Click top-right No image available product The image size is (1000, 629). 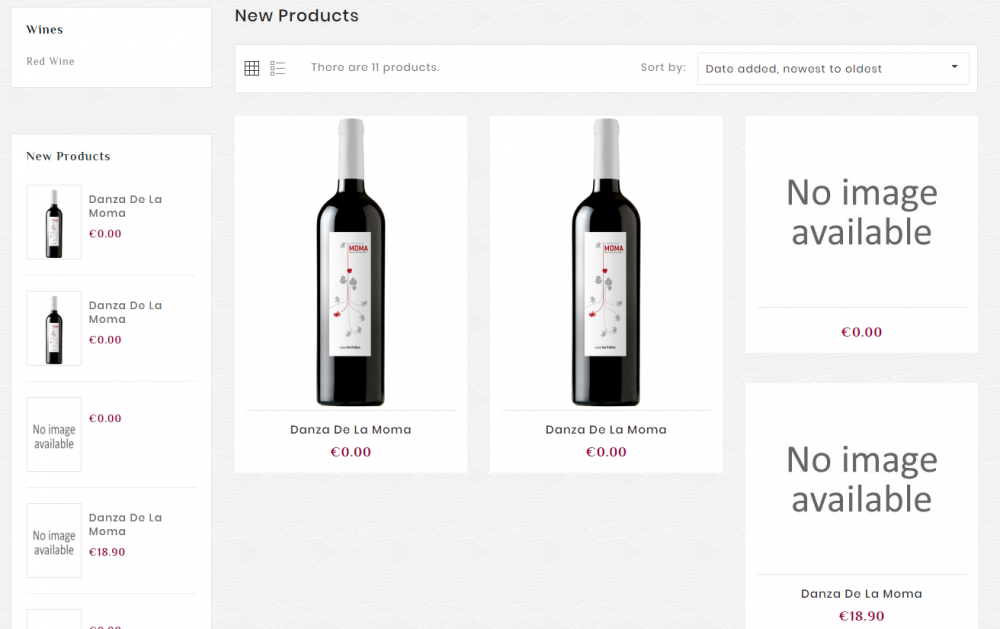(x=861, y=212)
